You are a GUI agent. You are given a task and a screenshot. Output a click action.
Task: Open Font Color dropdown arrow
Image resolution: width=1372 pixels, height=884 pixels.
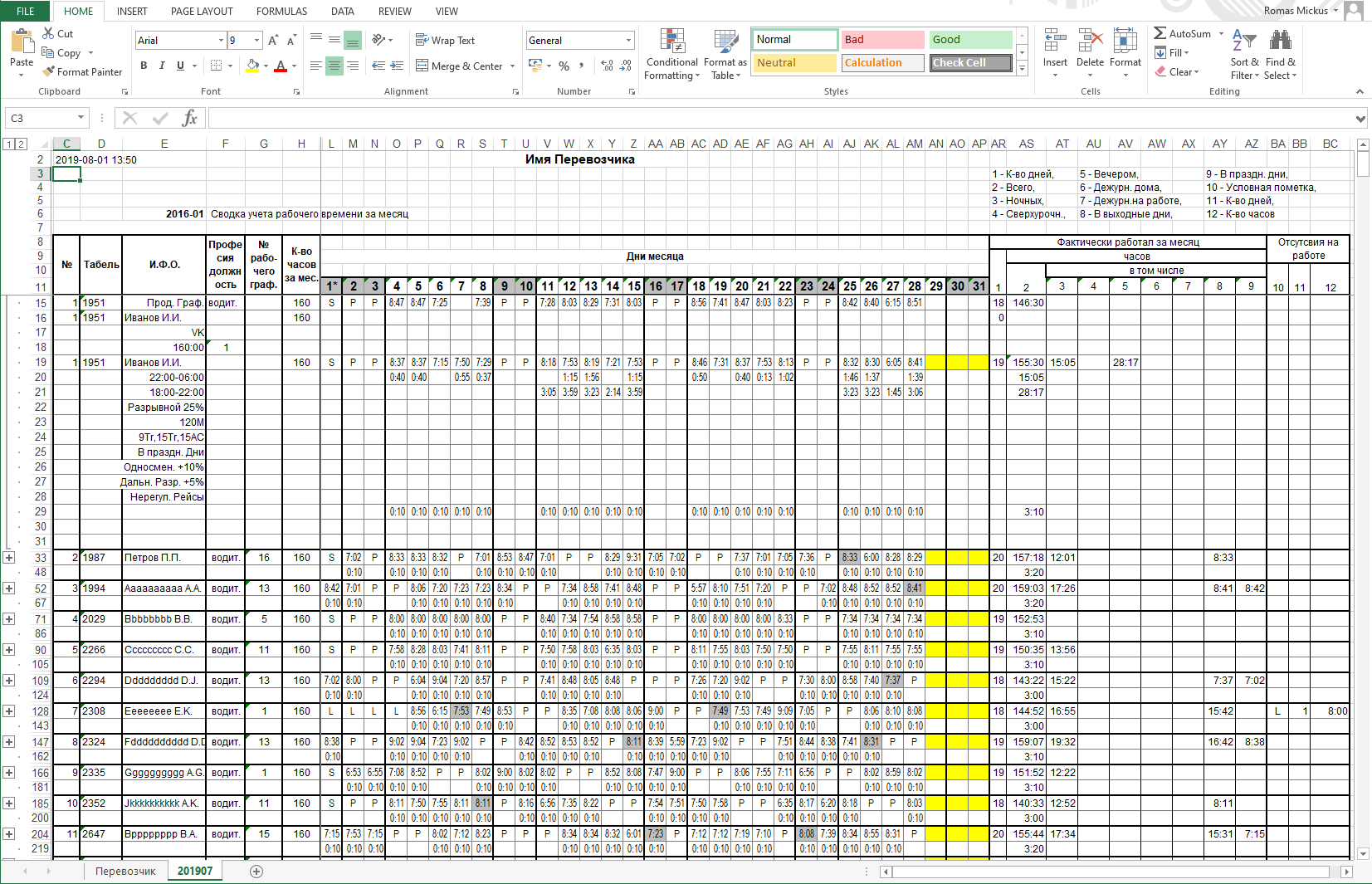click(295, 66)
